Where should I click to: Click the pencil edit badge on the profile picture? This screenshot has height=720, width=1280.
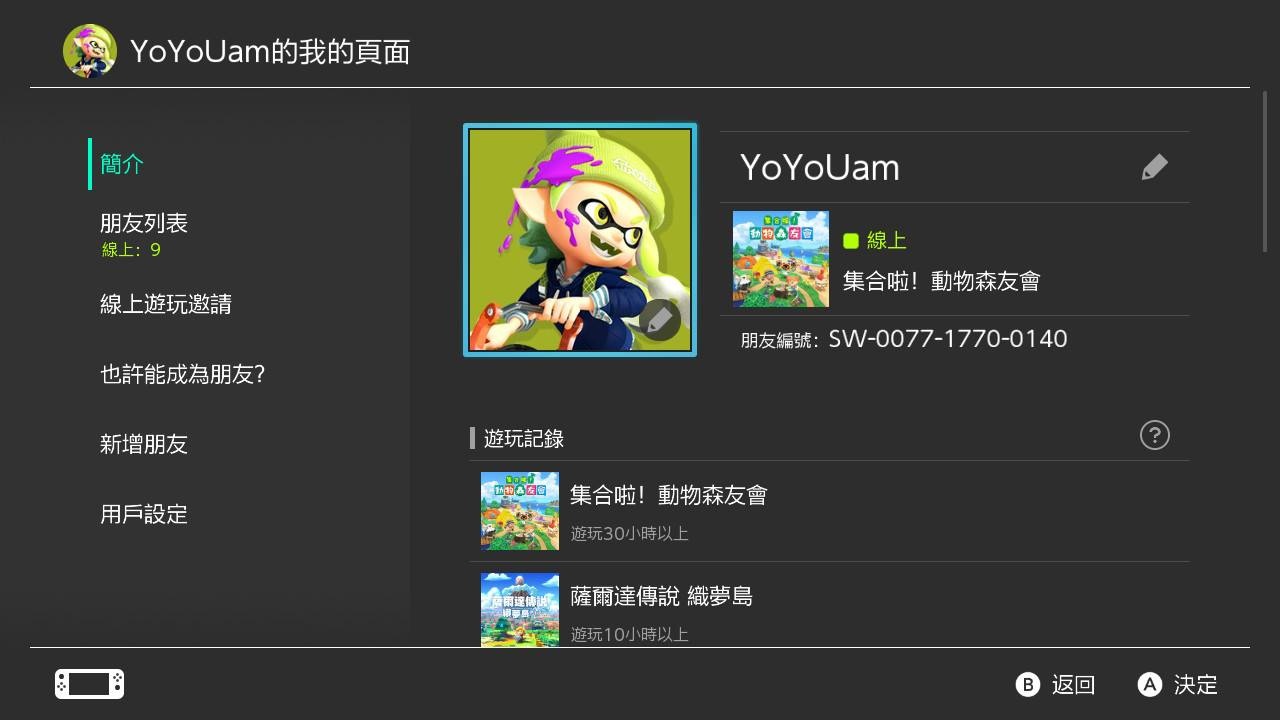click(x=658, y=320)
